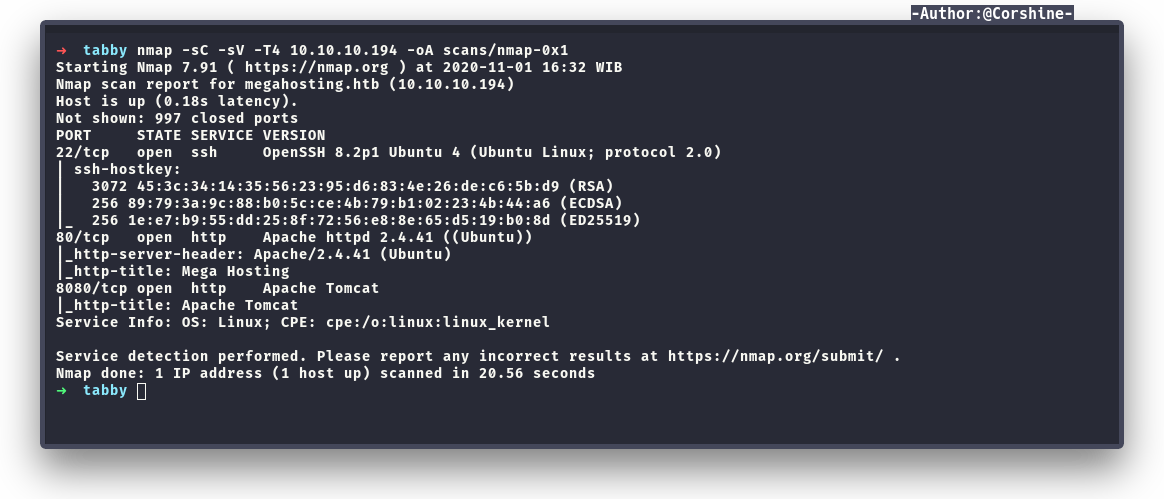Click the OpenSSH 8.2p1 version text
Image resolution: width=1164 pixels, height=499 pixels.
tap(330, 152)
